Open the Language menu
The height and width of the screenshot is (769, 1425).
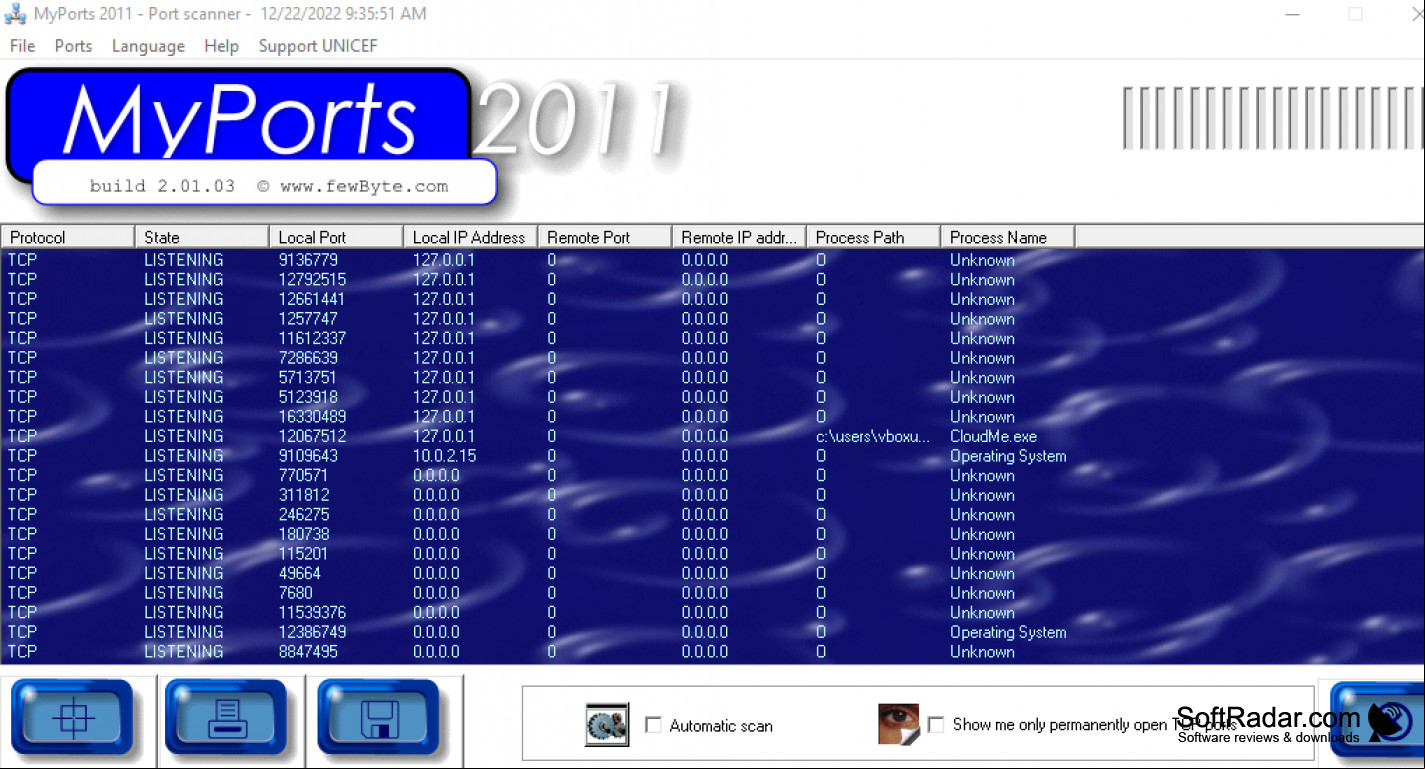[148, 46]
